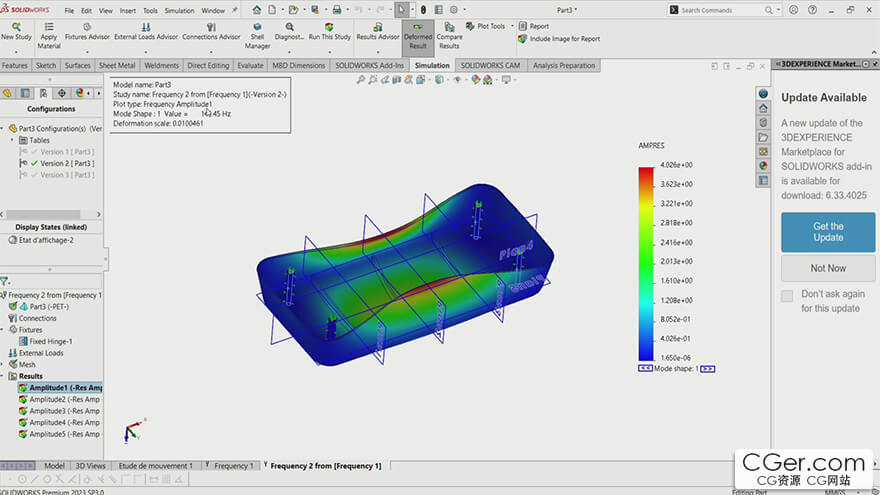
Task: Dismiss update with Not Now button
Action: click(828, 268)
